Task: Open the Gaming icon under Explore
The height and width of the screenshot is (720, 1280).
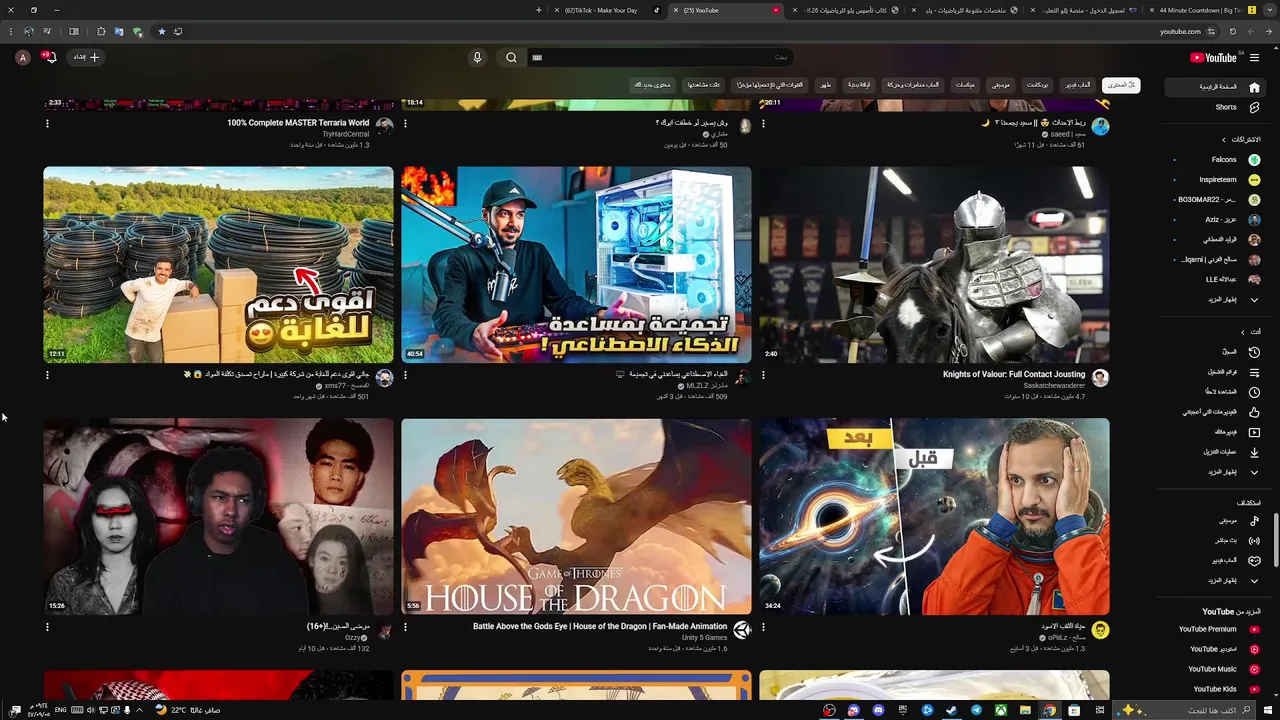Action: point(1254,561)
